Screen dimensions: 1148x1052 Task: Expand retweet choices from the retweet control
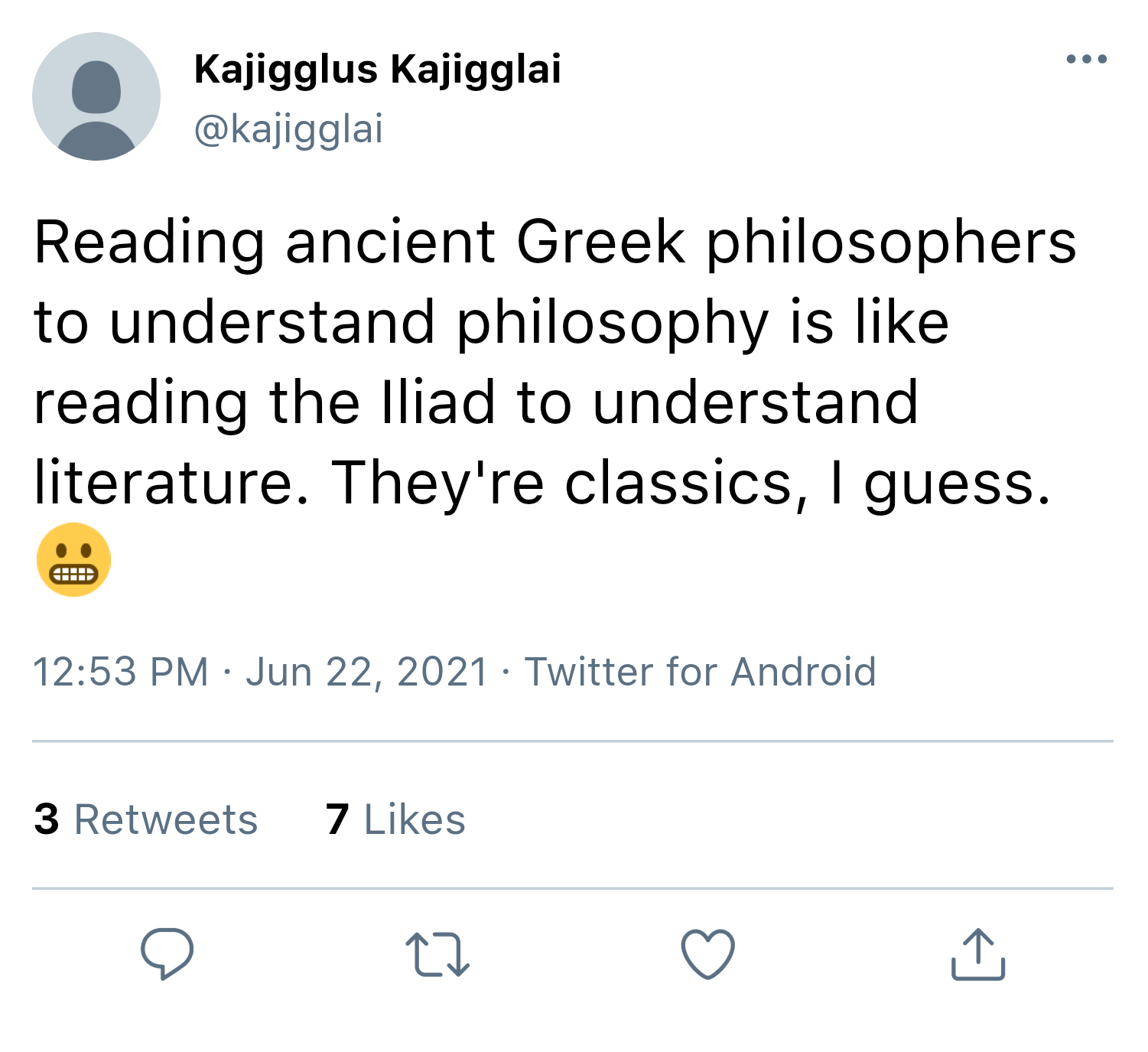(x=437, y=953)
